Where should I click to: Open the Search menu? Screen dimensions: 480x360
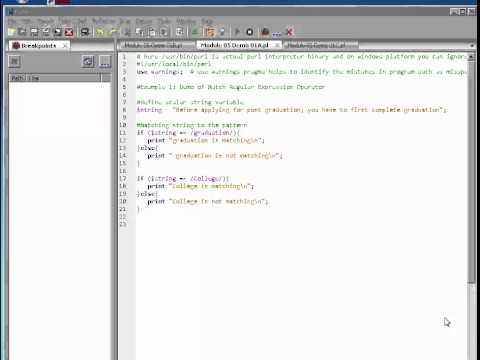[46, 21]
